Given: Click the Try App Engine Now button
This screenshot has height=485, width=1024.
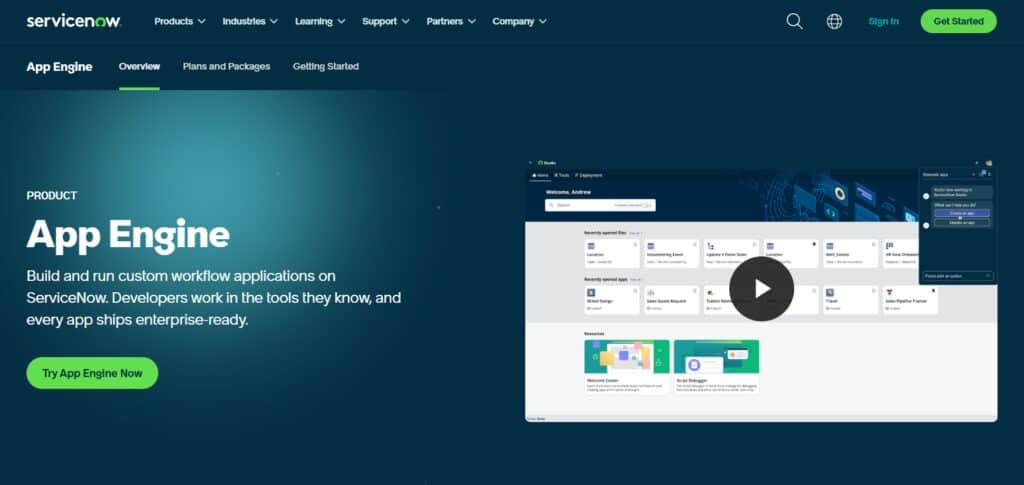Looking at the screenshot, I should click(x=92, y=373).
